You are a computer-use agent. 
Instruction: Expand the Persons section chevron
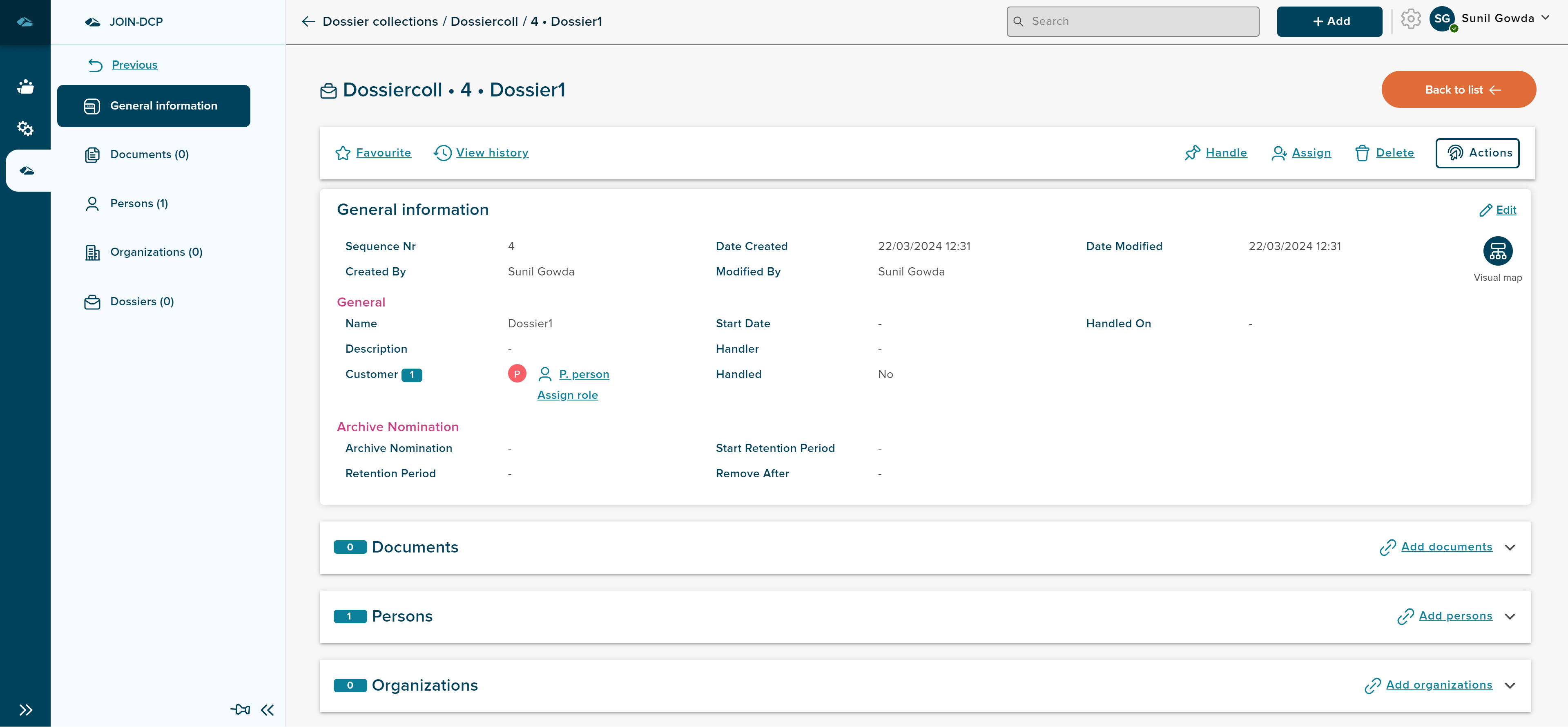(x=1510, y=616)
